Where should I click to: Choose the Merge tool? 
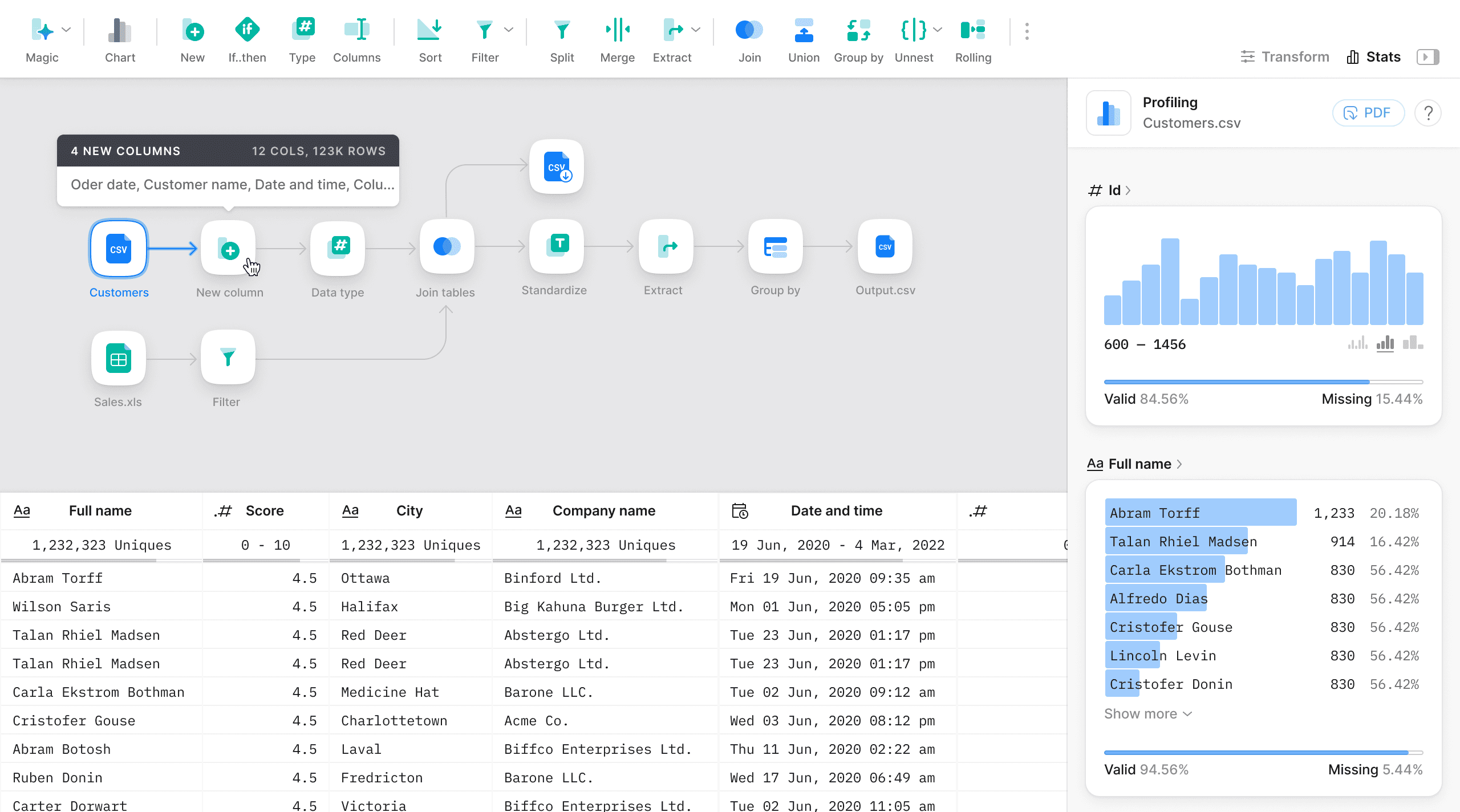pos(617,40)
